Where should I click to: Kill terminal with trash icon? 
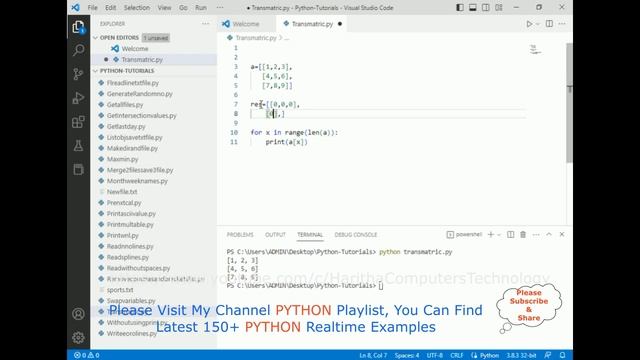click(523, 234)
